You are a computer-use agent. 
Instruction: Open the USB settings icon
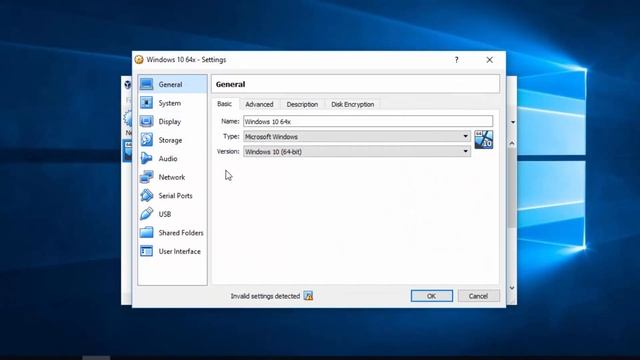pos(147,214)
